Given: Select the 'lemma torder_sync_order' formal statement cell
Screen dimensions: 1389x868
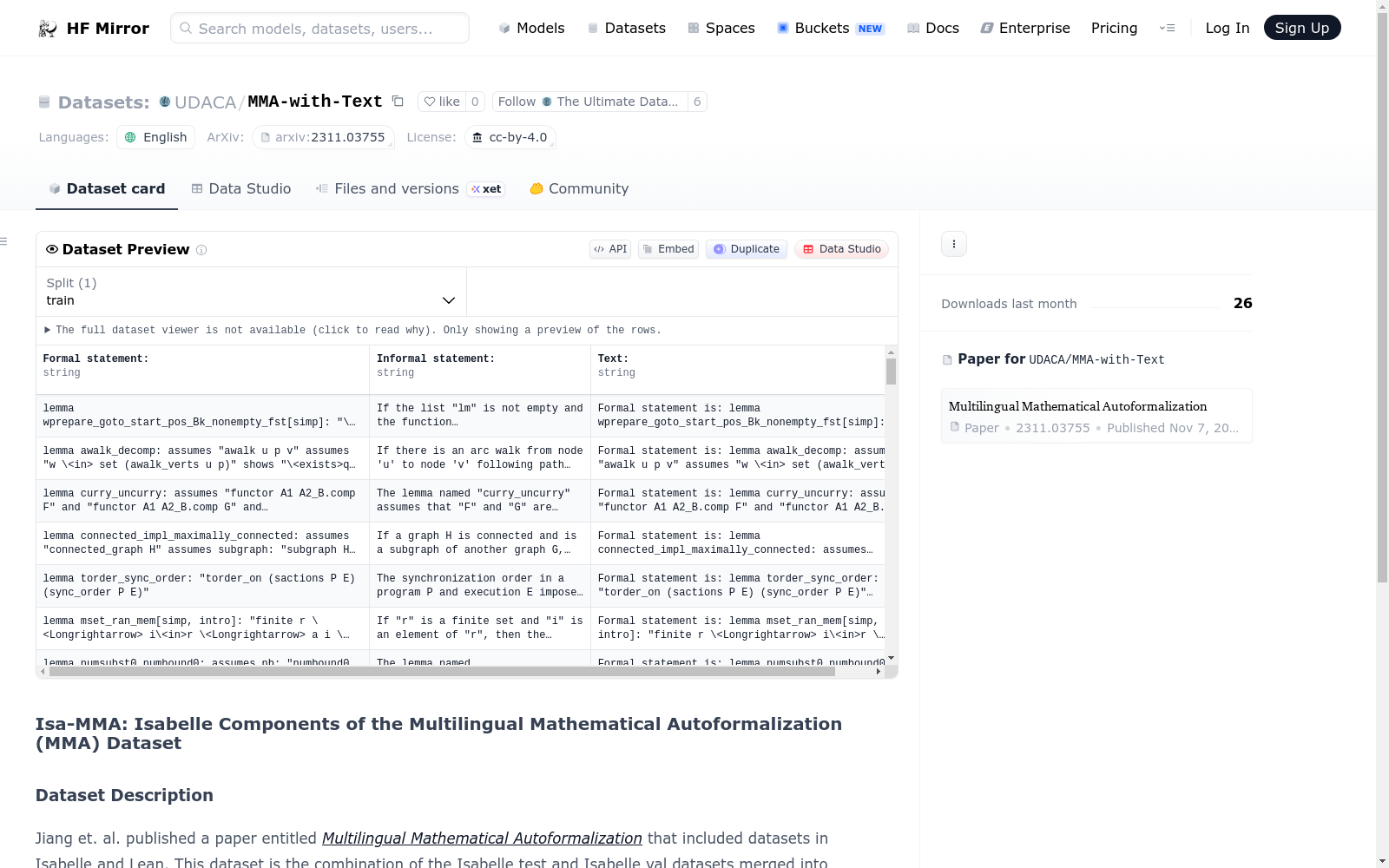Looking at the screenshot, I should (203, 586).
